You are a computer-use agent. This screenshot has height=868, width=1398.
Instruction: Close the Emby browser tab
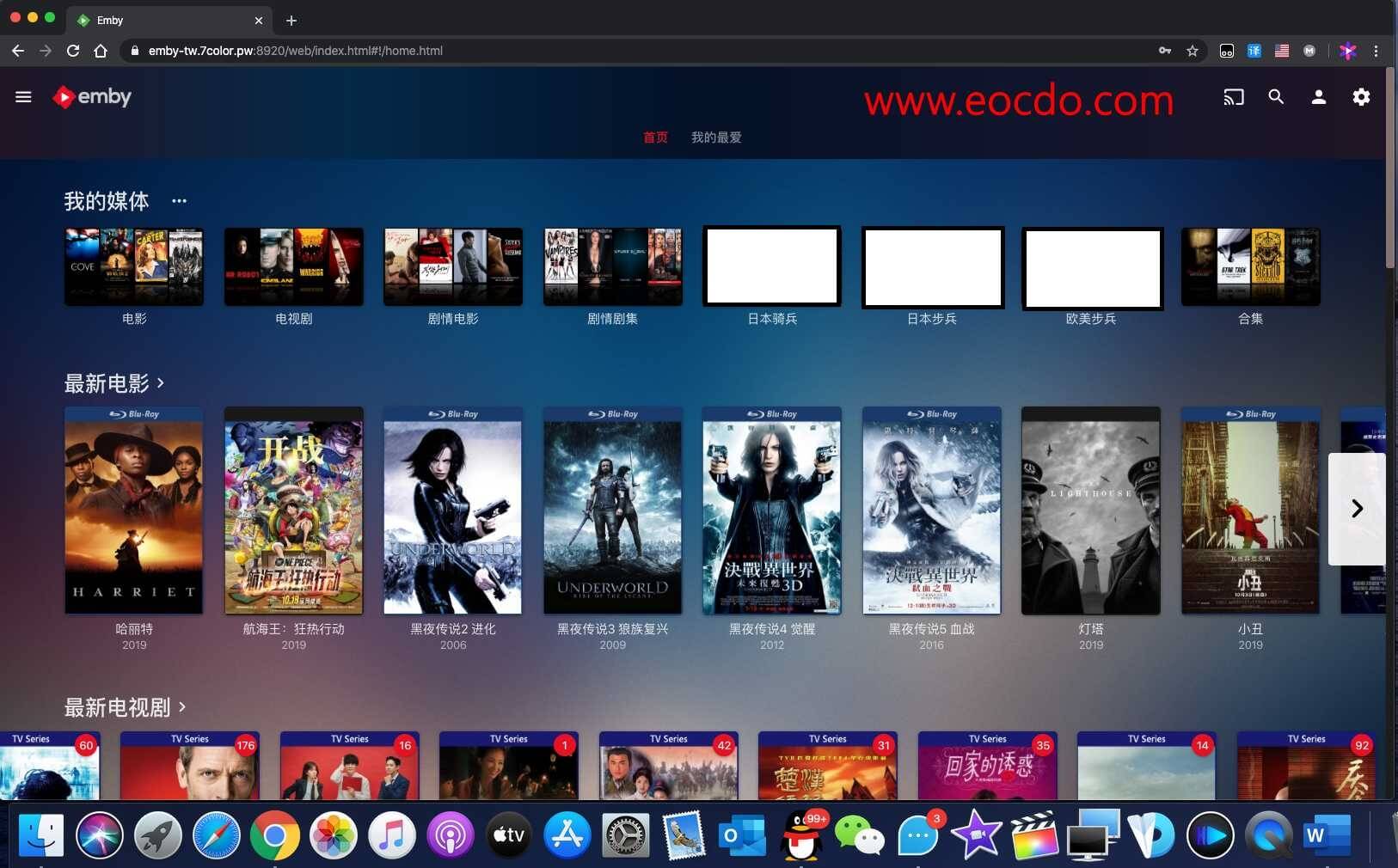(259, 21)
